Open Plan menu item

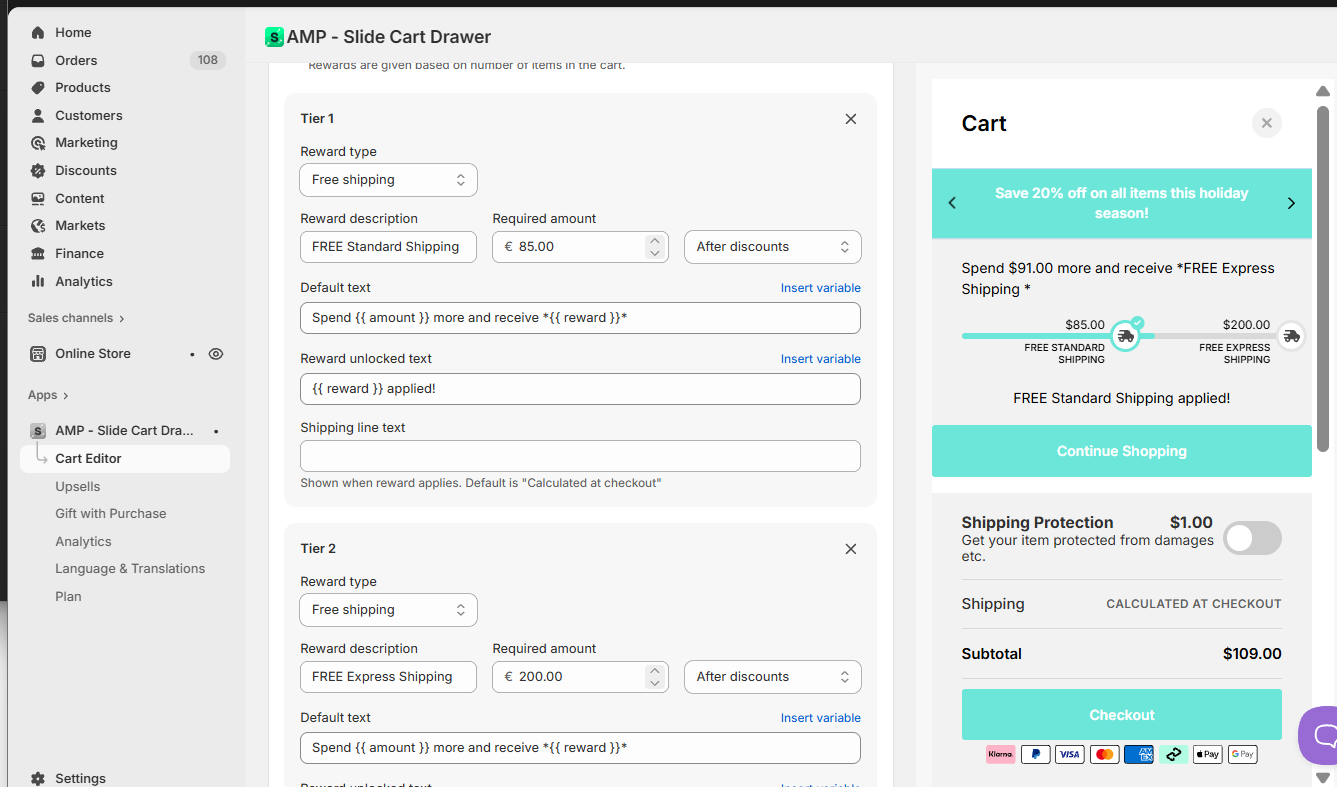[68, 597]
